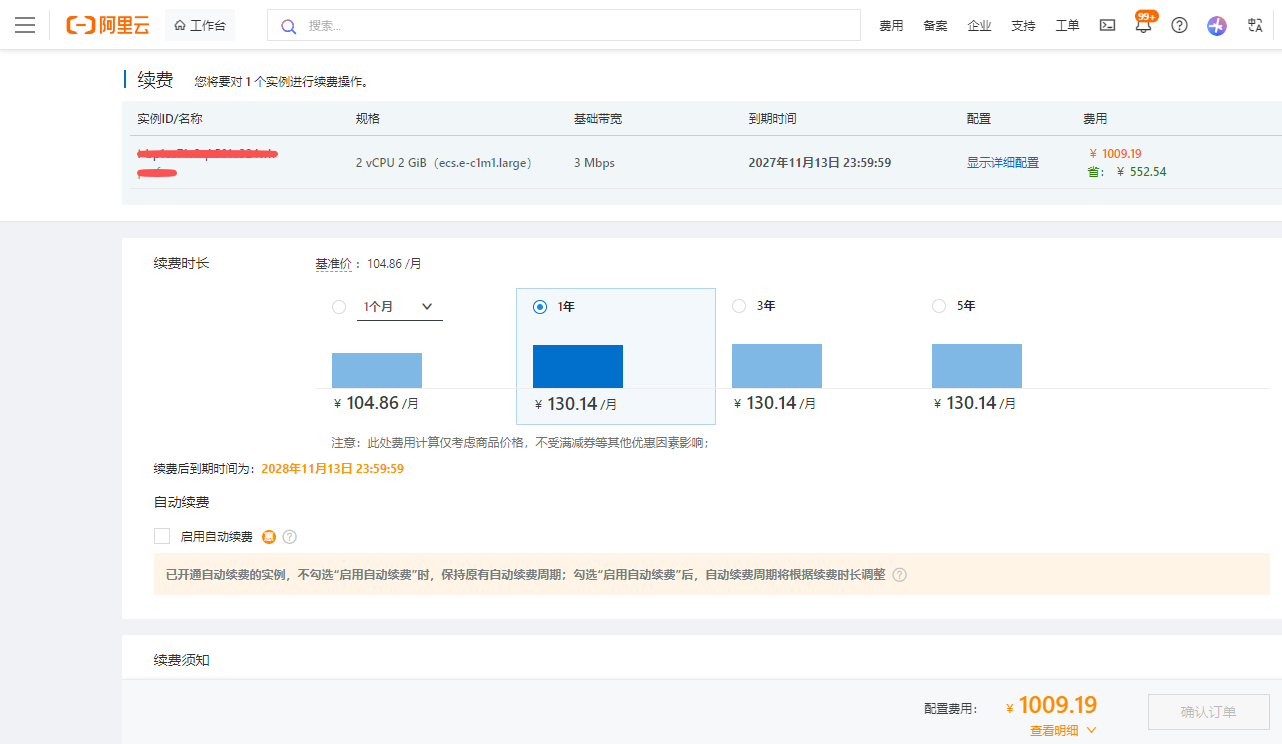Click the help question mark icon in header
Viewport: 1282px width, 744px height.
[1179, 25]
